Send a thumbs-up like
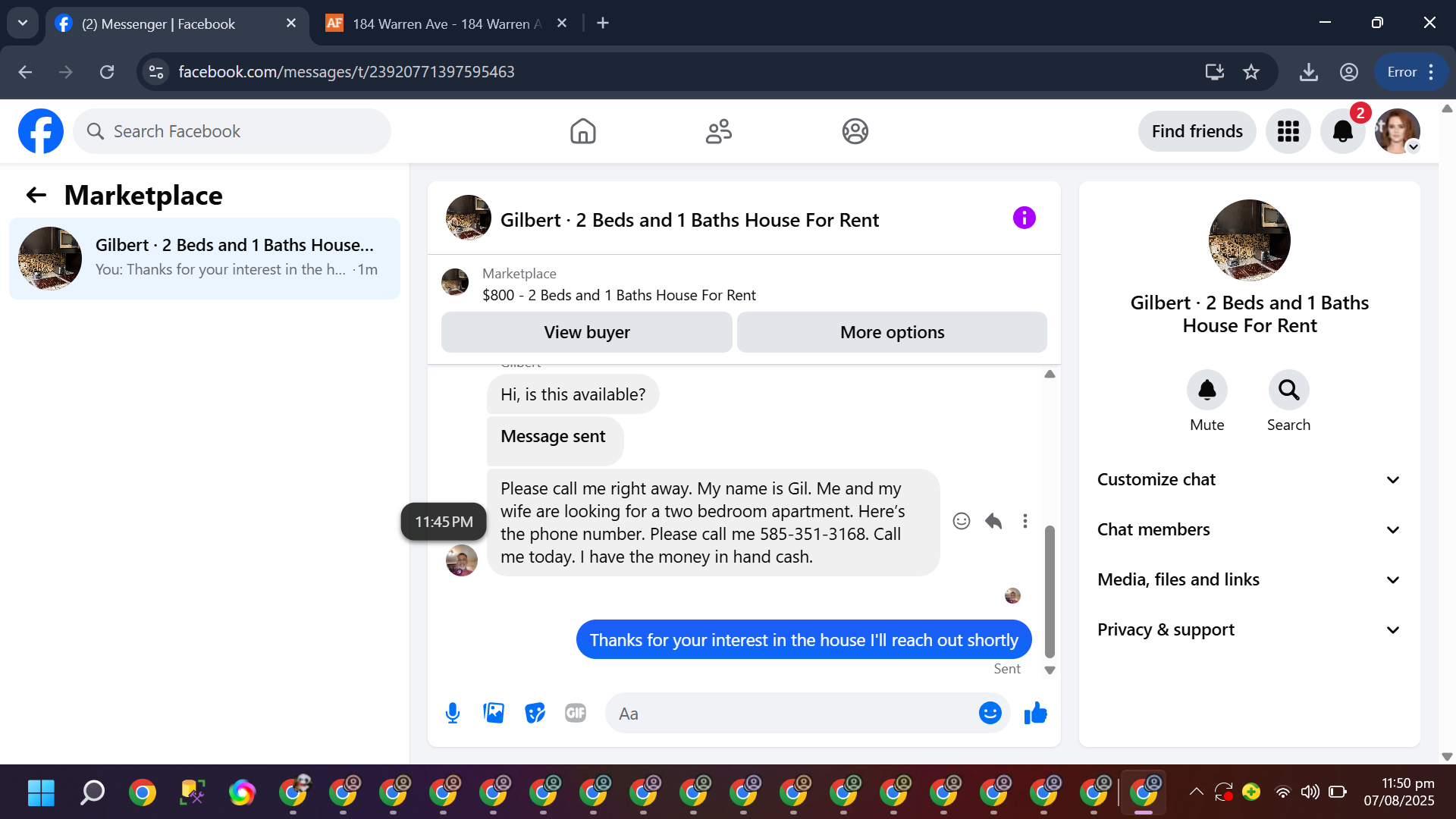The height and width of the screenshot is (819, 1456). [1035, 714]
